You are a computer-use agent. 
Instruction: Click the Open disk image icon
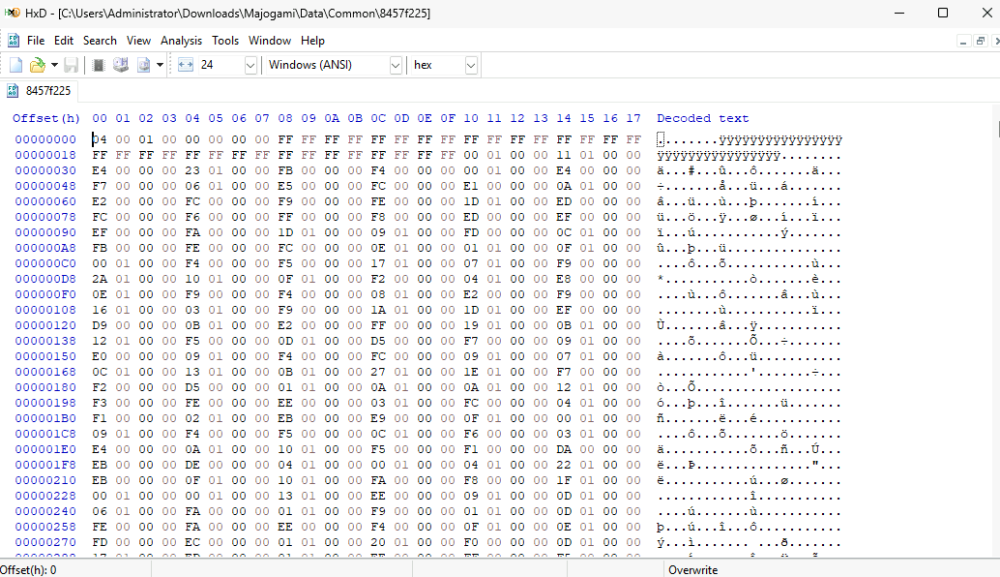[143, 65]
